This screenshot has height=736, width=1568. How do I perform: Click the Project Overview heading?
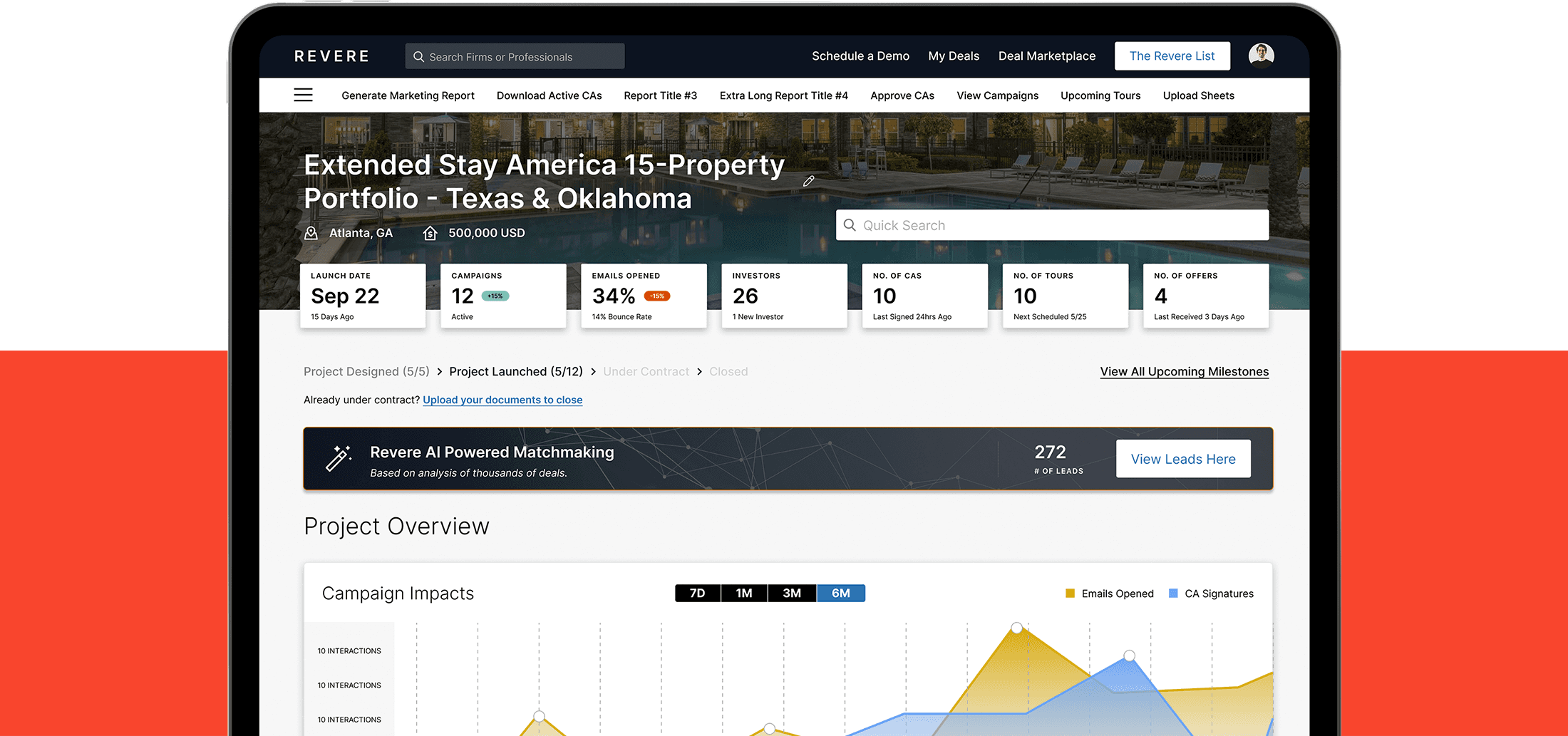pos(396,527)
